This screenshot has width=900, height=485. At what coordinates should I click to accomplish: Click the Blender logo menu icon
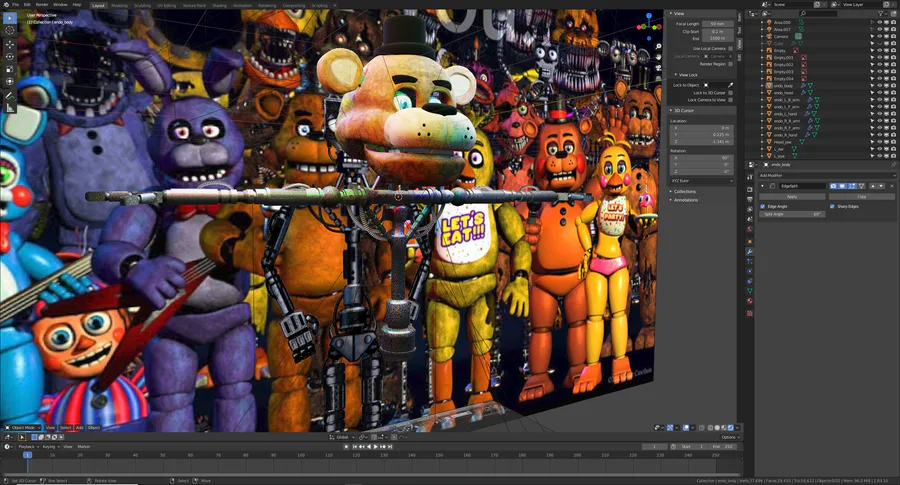tap(5, 5)
